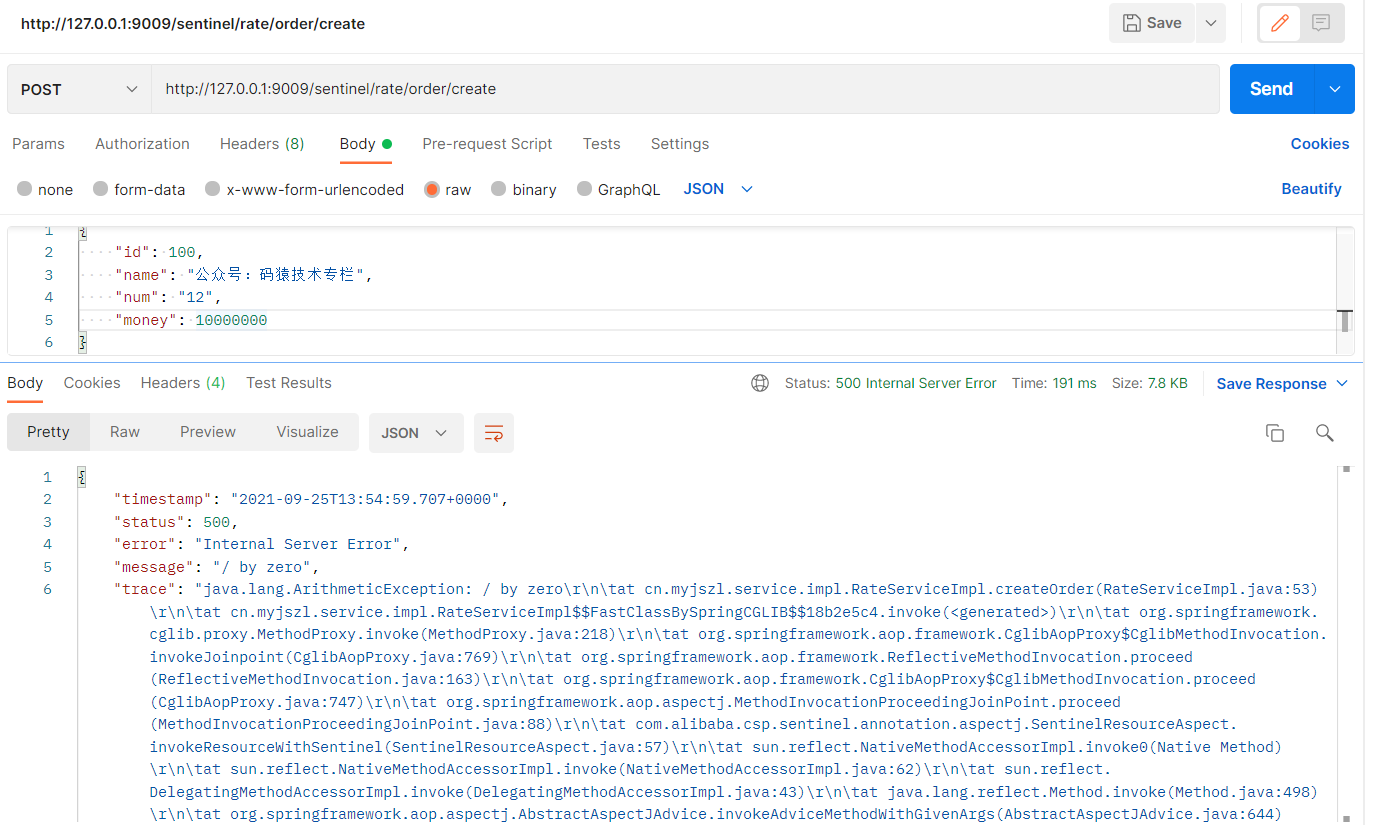The width and height of the screenshot is (1377, 825).
Task: Select the request Body tab
Action: 365,144
